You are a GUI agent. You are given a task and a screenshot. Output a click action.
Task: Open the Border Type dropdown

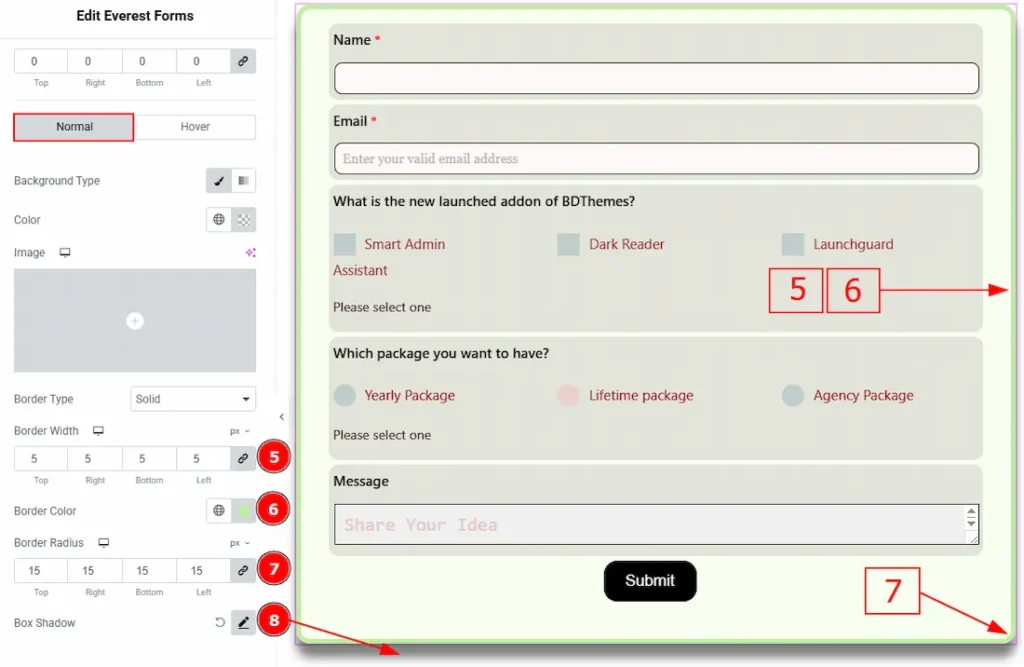[x=193, y=399]
